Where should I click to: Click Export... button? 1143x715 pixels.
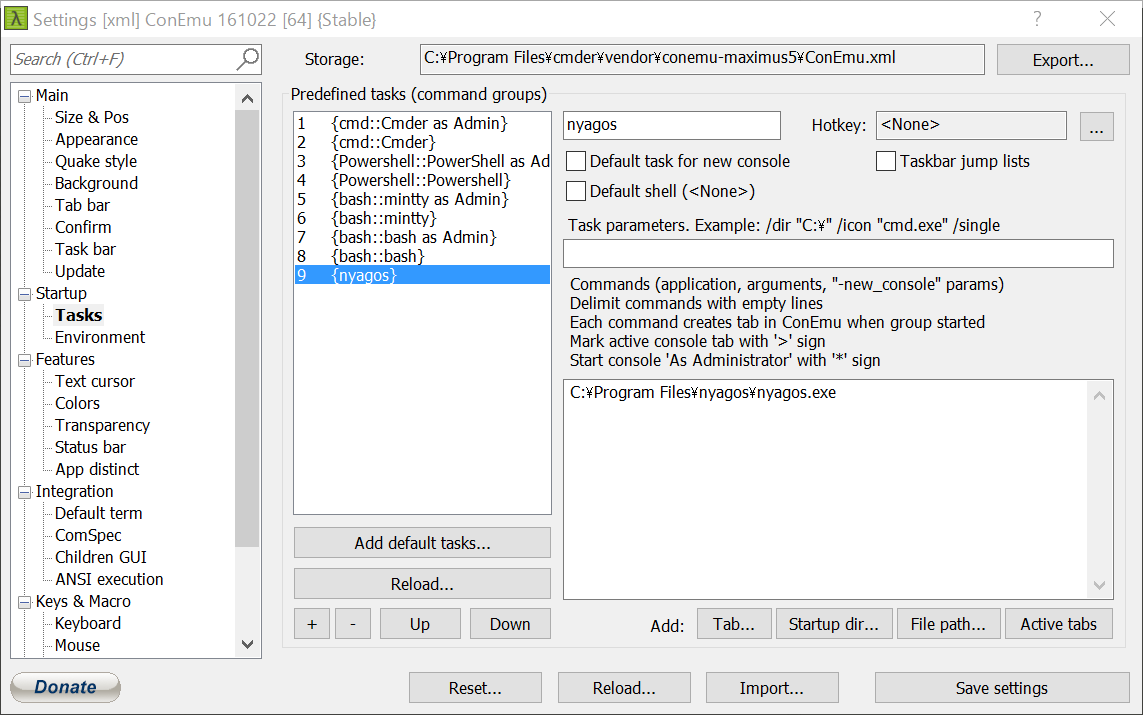coord(1063,60)
